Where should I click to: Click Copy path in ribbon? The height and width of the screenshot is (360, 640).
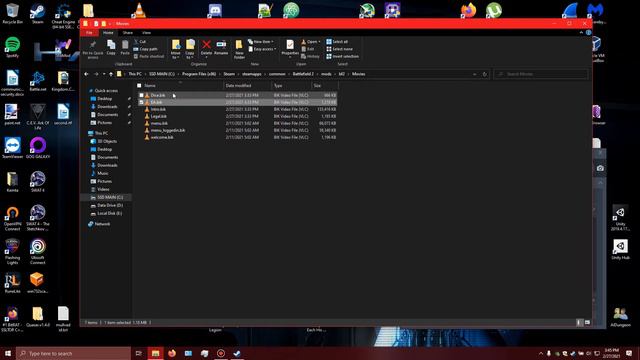145,49
